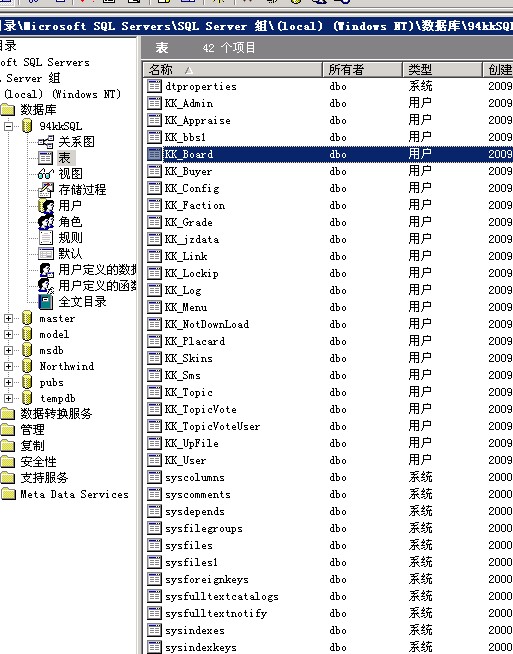Select the KK_Buyer table row
Viewport: 513px width, 654px height.
[328, 171]
